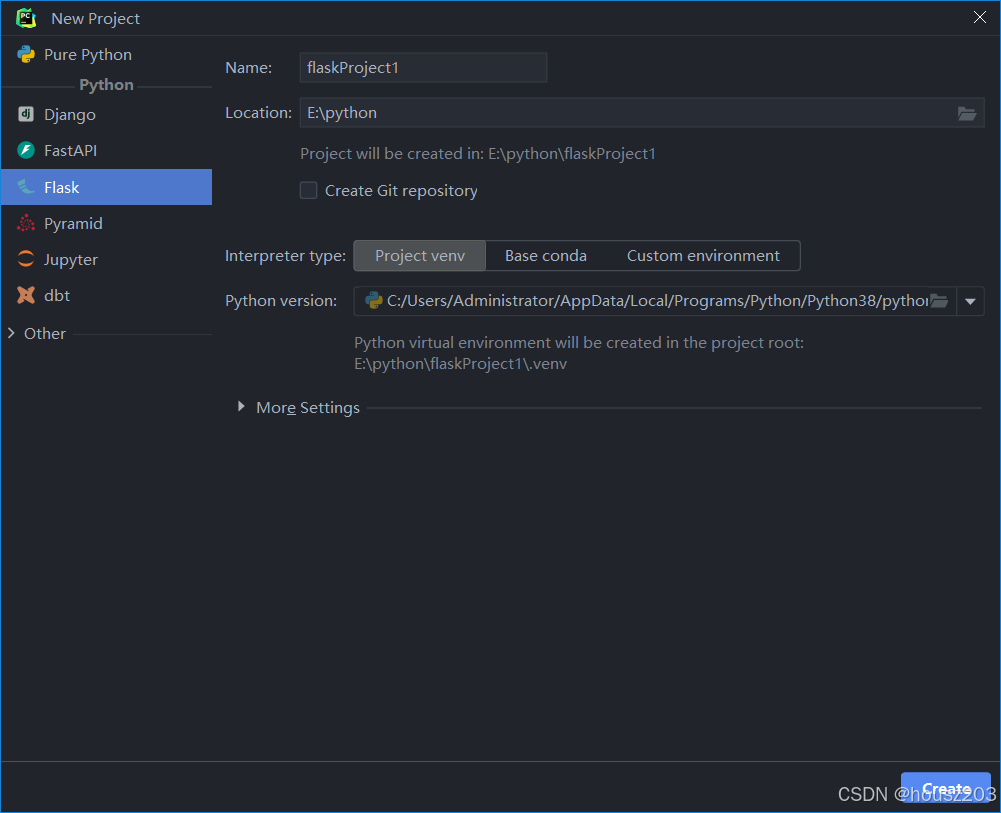Click the Pyramid project icon
Screen dimensions: 1001x813
click(24, 223)
